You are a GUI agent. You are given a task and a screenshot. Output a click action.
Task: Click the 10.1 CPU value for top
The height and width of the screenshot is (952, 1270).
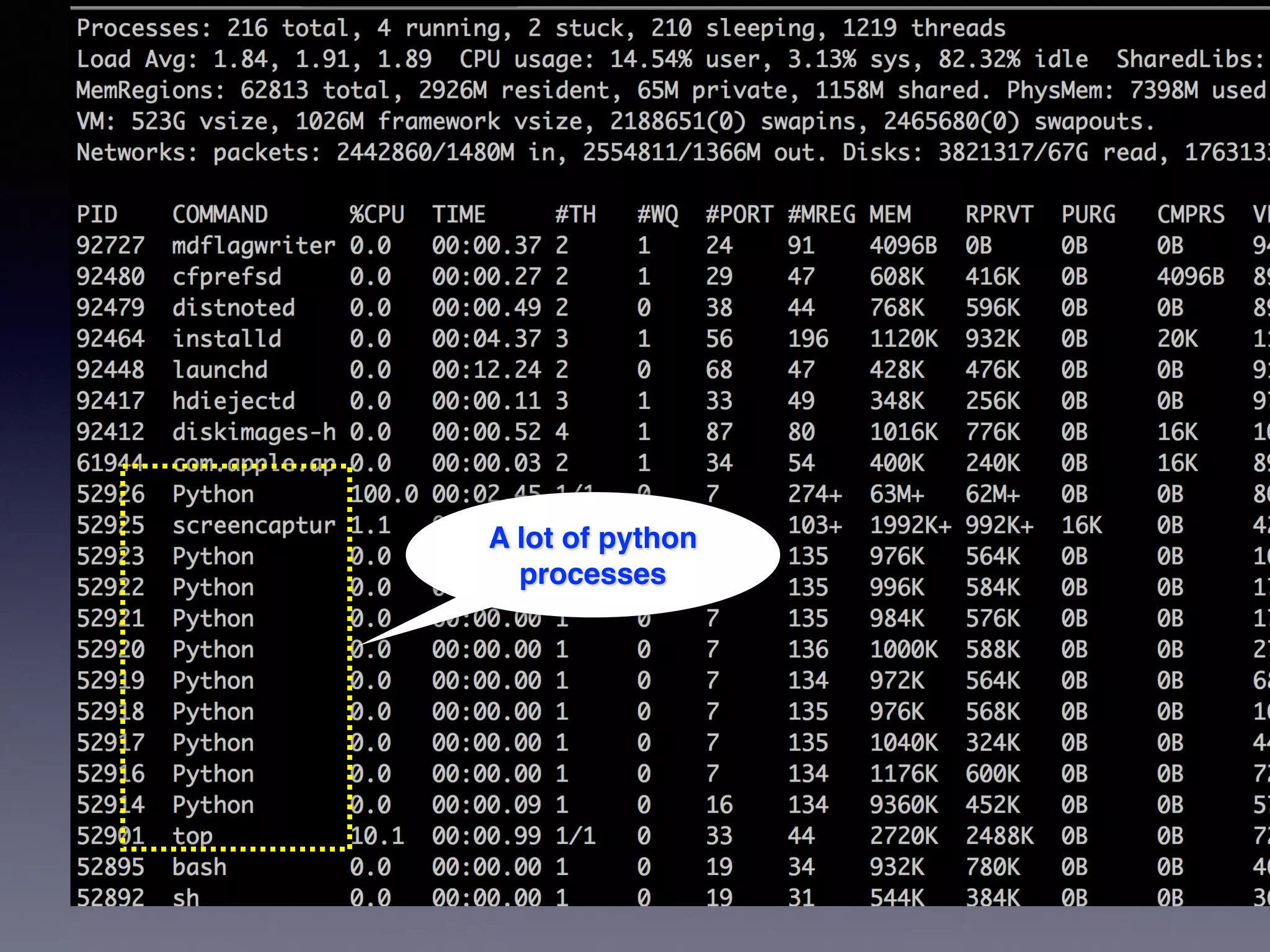tap(377, 836)
